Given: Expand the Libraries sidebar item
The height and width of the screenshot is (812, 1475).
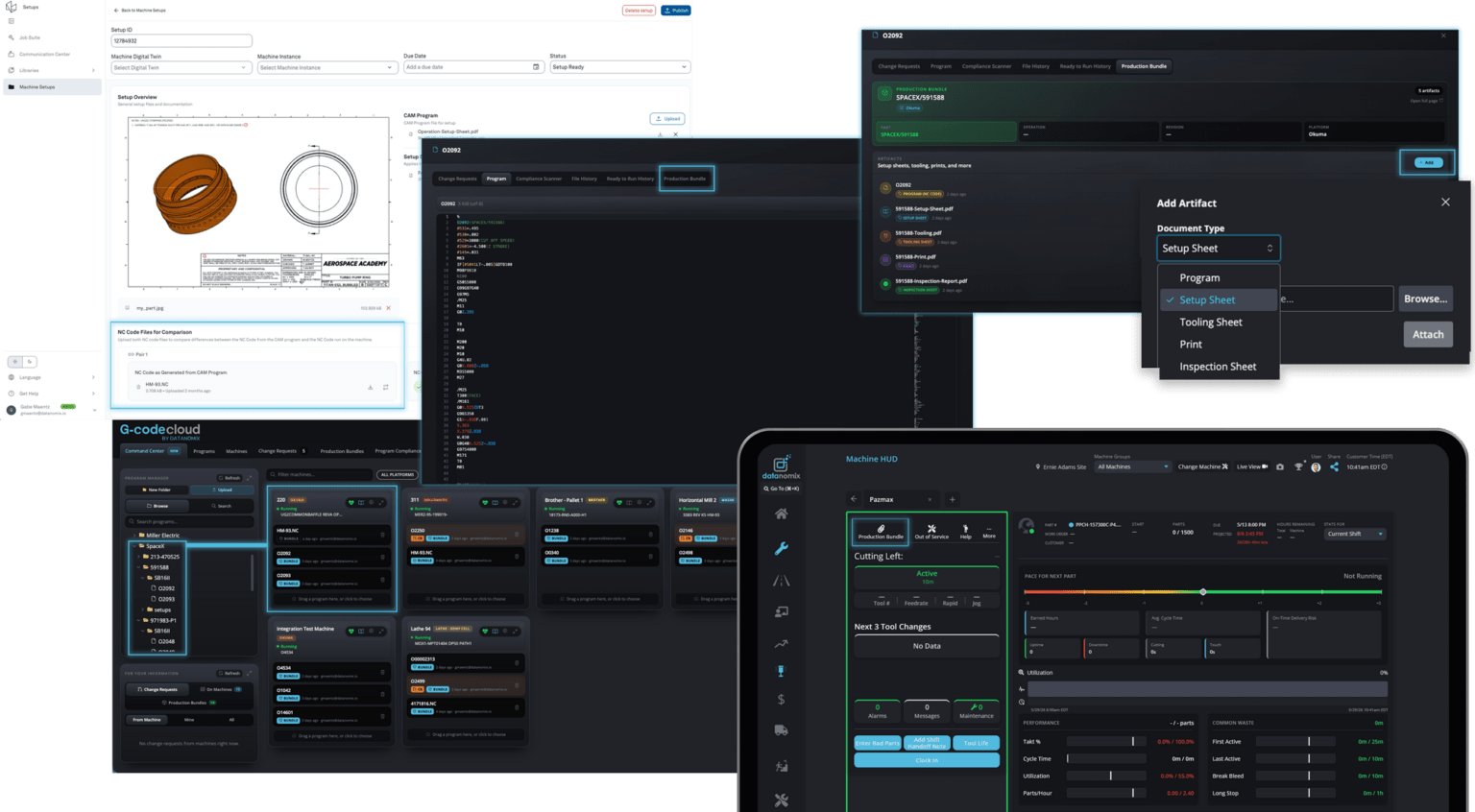Looking at the screenshot, I should pyautogui.click(x=51, y=70).
